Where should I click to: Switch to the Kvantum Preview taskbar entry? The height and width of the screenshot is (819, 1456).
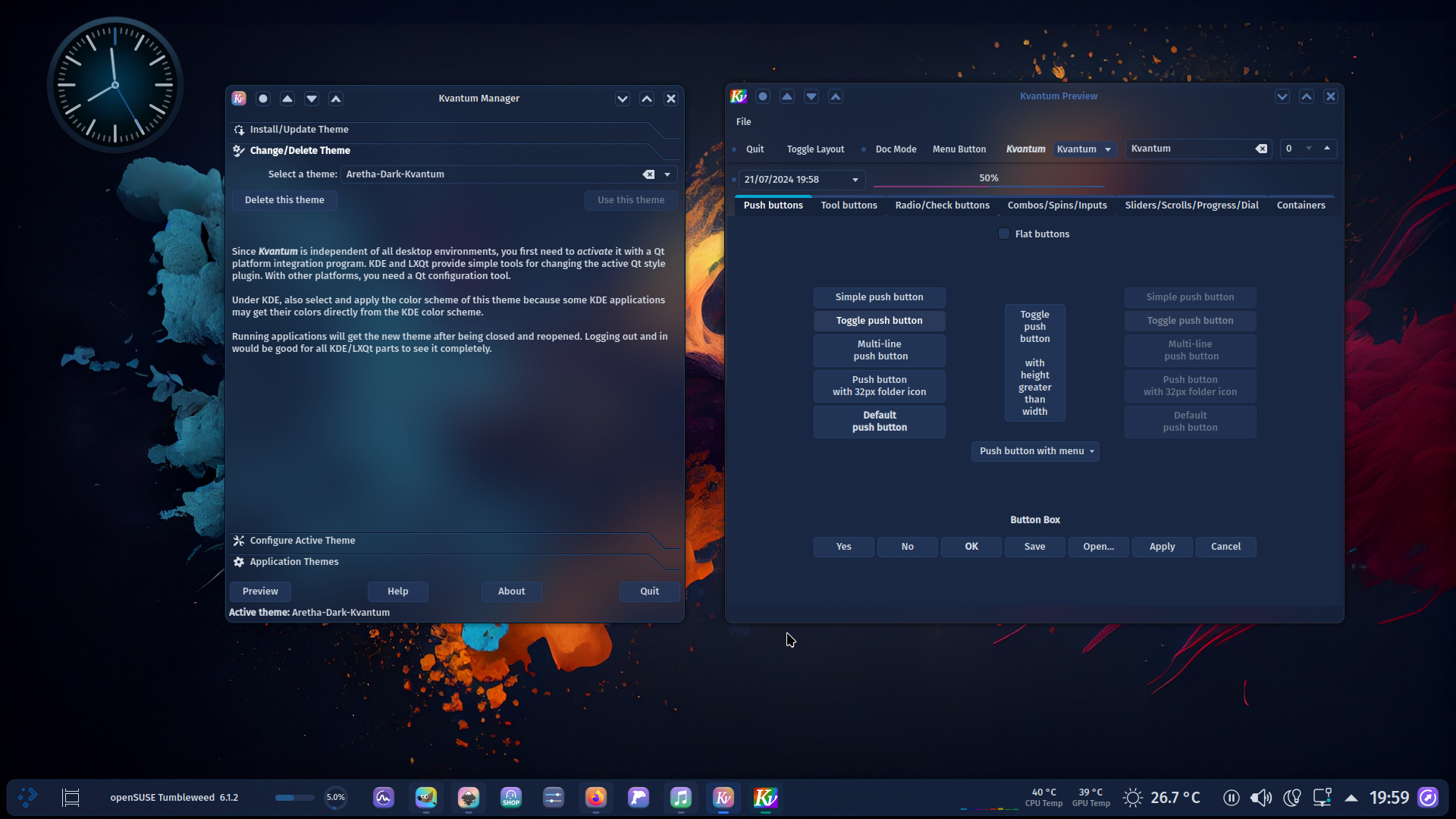(766, 797)
